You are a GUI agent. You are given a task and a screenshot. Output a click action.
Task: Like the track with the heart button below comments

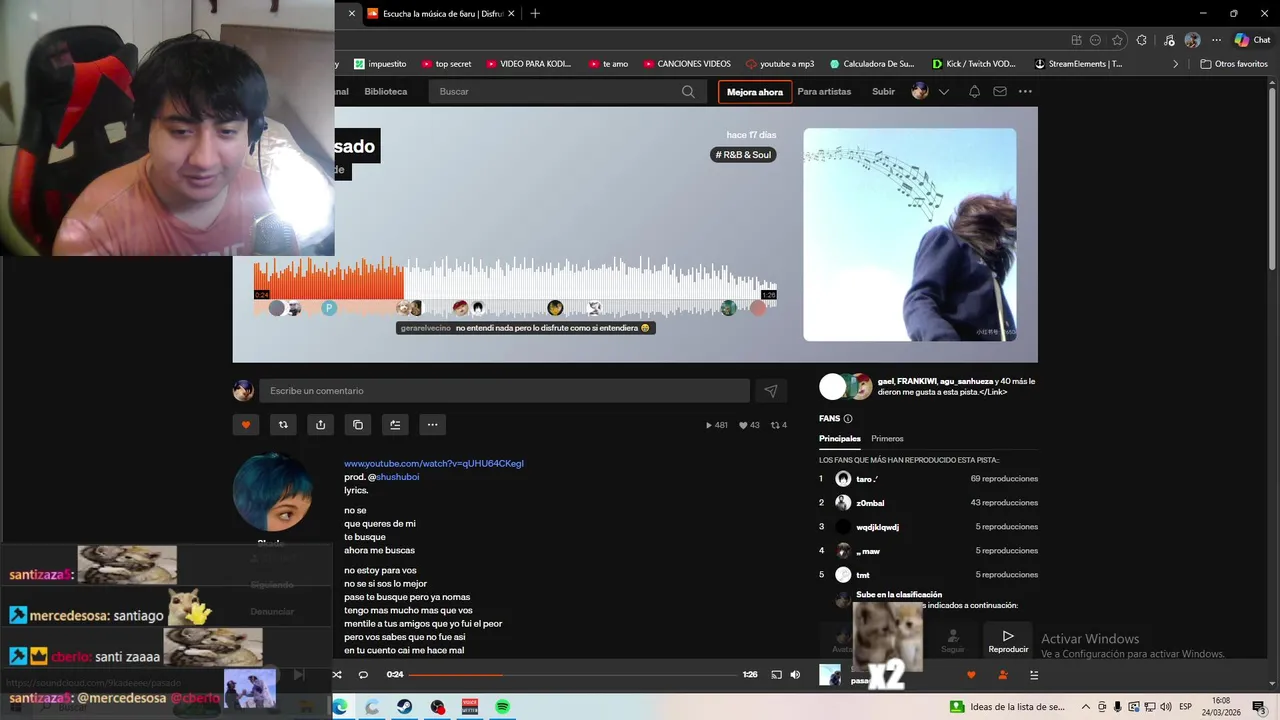246,425
